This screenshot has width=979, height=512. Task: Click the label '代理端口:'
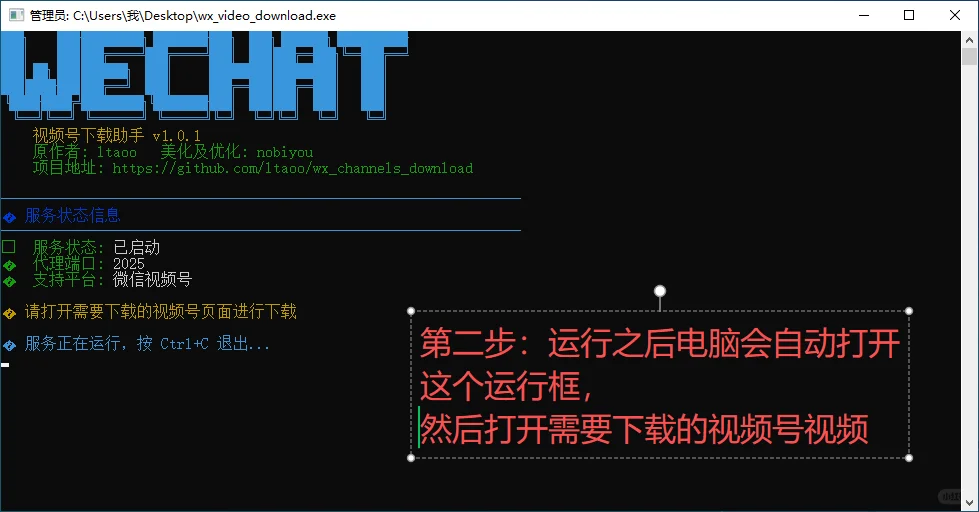pyautogui.click(x=68, y=263)
